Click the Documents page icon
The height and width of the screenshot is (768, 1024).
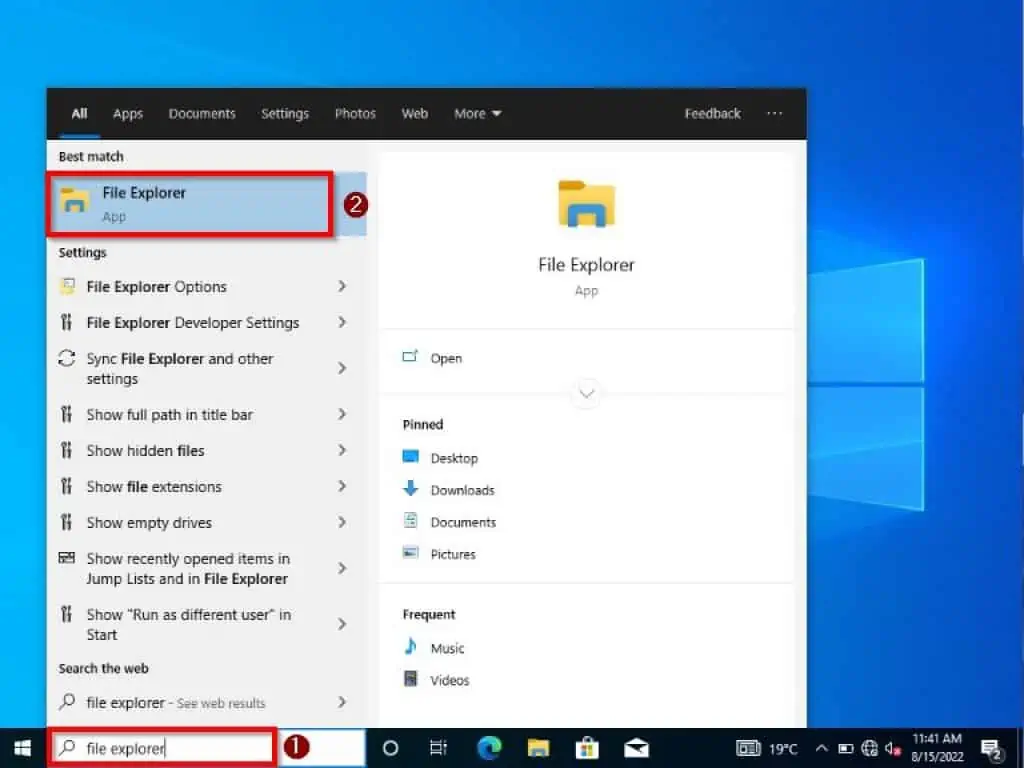click(411, 520)
